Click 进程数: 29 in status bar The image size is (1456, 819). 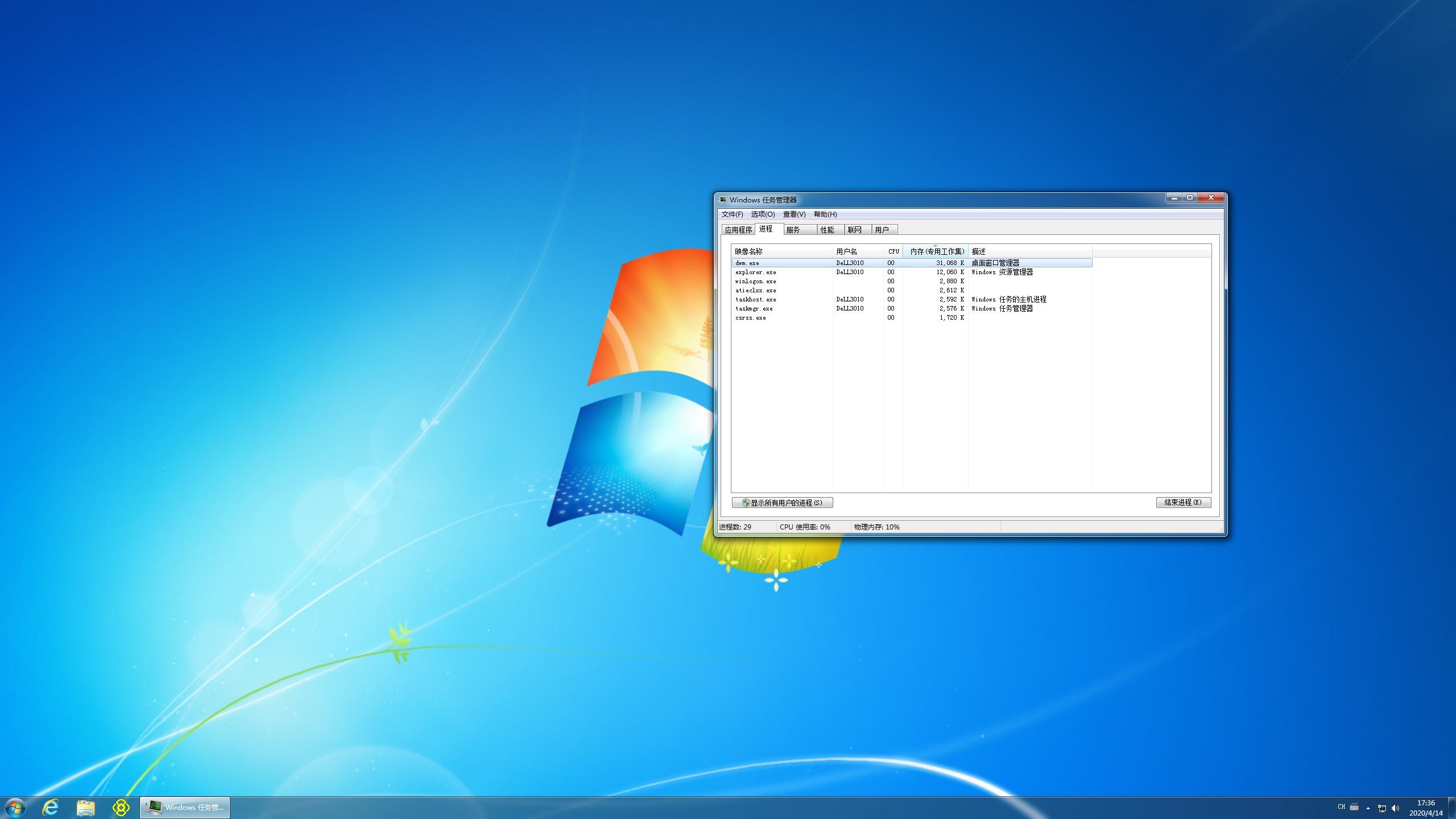[x=735, y=527]
